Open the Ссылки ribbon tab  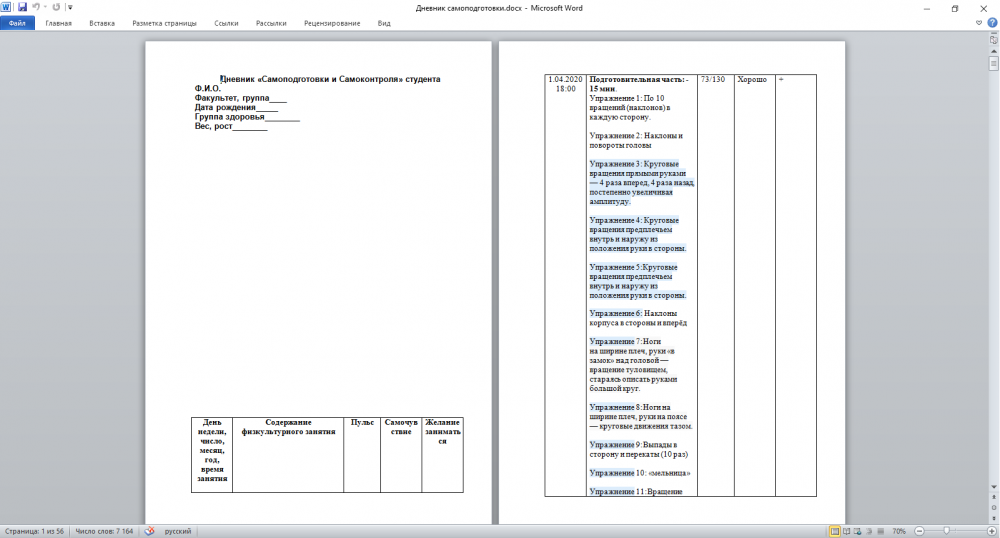(x=226, y=23)
